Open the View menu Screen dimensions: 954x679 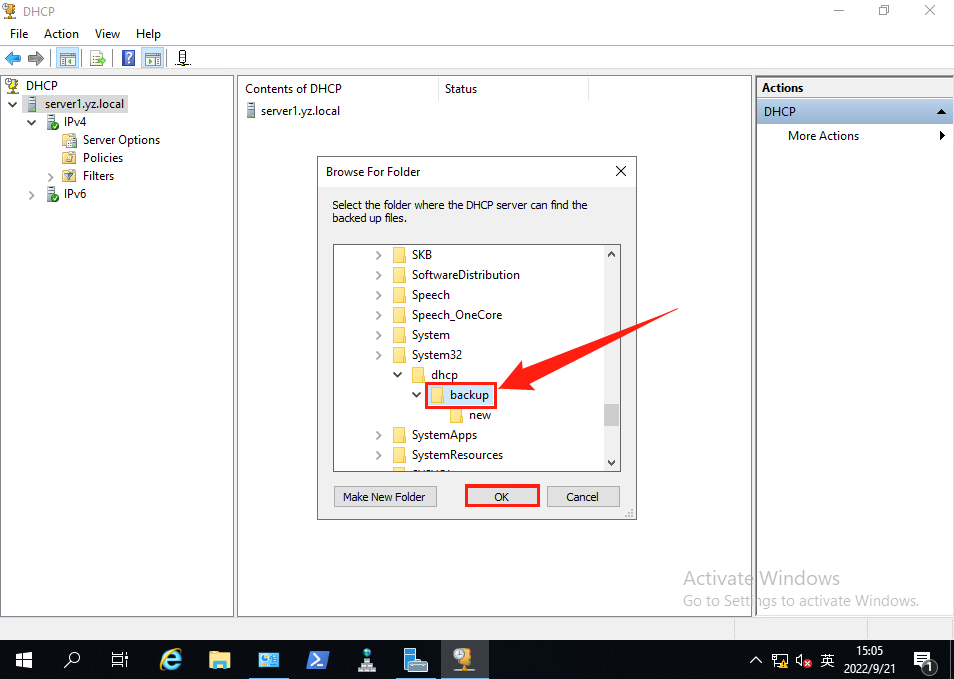click(107, 34)
